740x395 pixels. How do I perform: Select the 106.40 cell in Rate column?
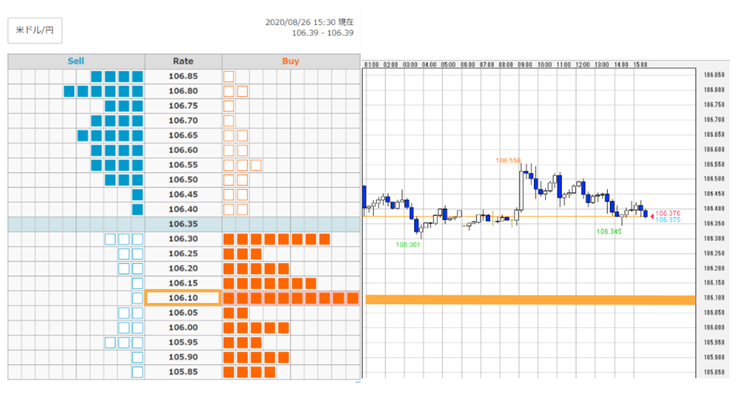pyautogui.click(x=183, y=210)
